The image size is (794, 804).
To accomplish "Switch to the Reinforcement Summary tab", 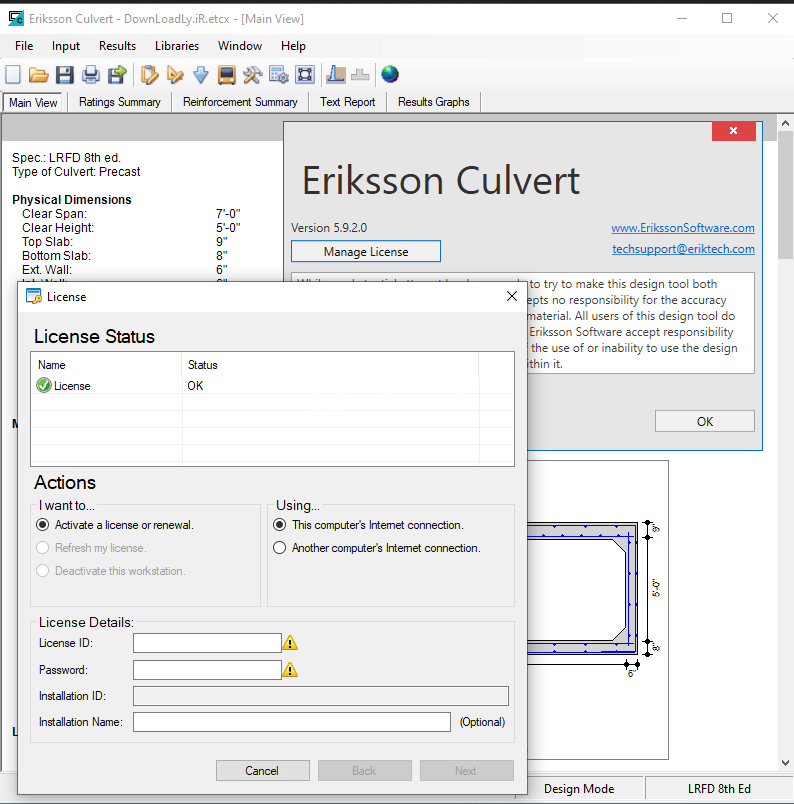I will point(240,102).
